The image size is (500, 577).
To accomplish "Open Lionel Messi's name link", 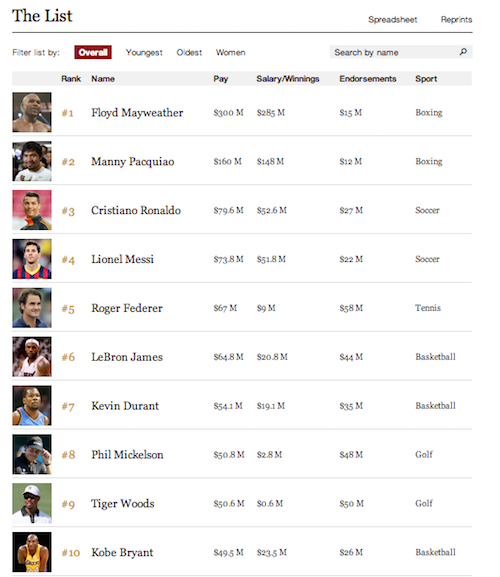I will click(123, 259).
